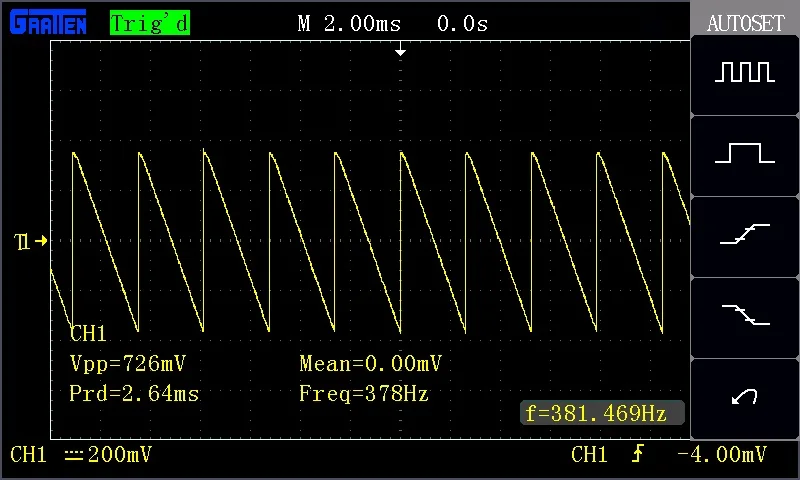Select single-cycle pulse autoset icon
The height and width of the screenshot is (480, 800).
tap(744, 153)
